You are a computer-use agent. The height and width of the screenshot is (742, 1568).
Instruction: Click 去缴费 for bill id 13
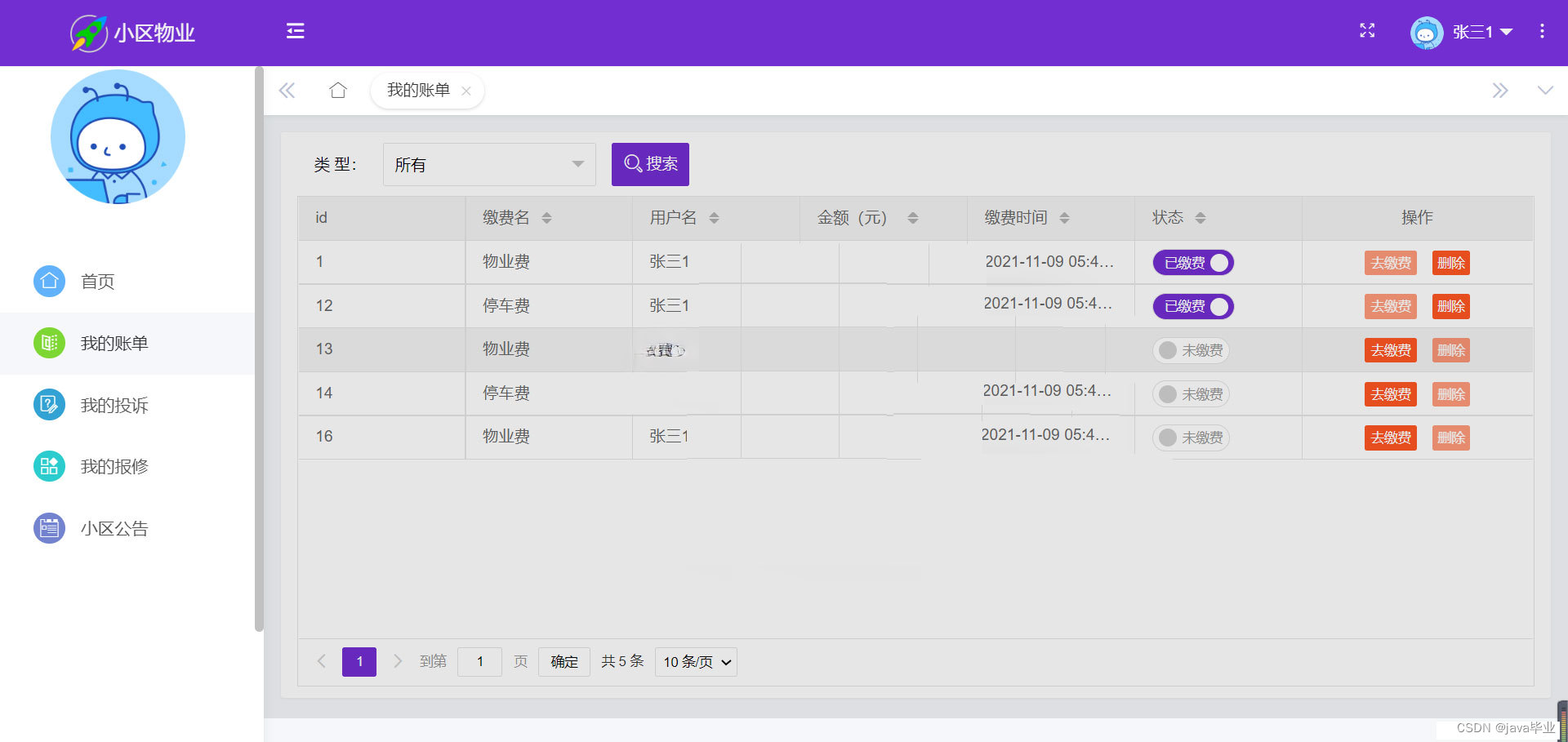tap(1391, 350)
